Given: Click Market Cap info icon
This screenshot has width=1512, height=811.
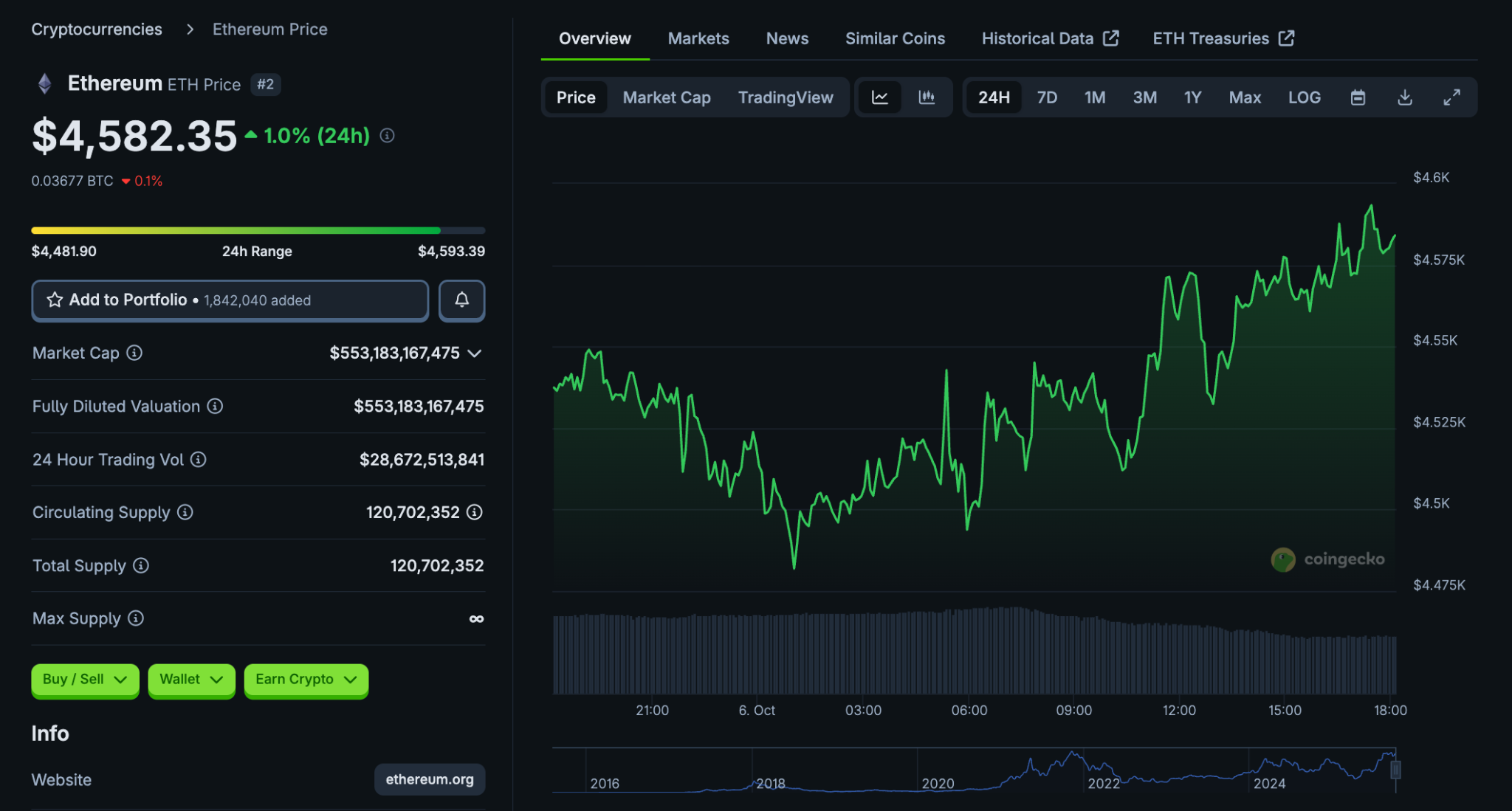Looking at the screenshot, I should pos(134,353).
